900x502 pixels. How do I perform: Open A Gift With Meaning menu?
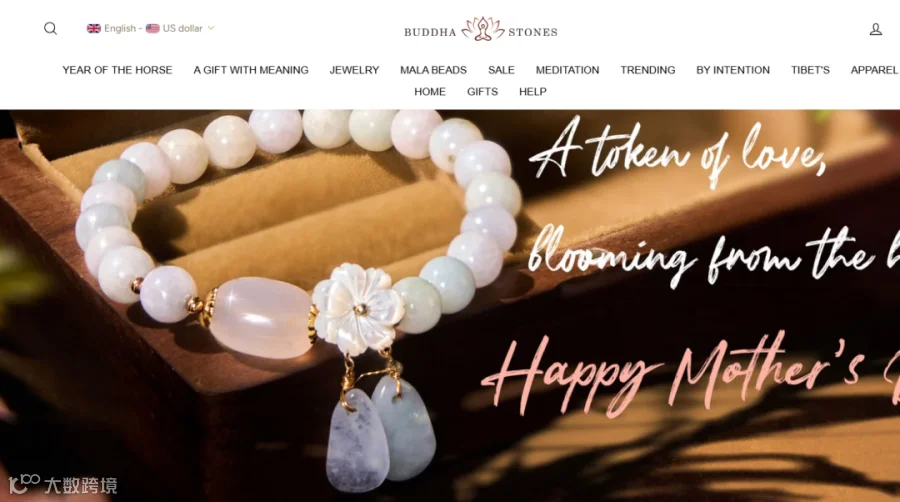[251, 70]
